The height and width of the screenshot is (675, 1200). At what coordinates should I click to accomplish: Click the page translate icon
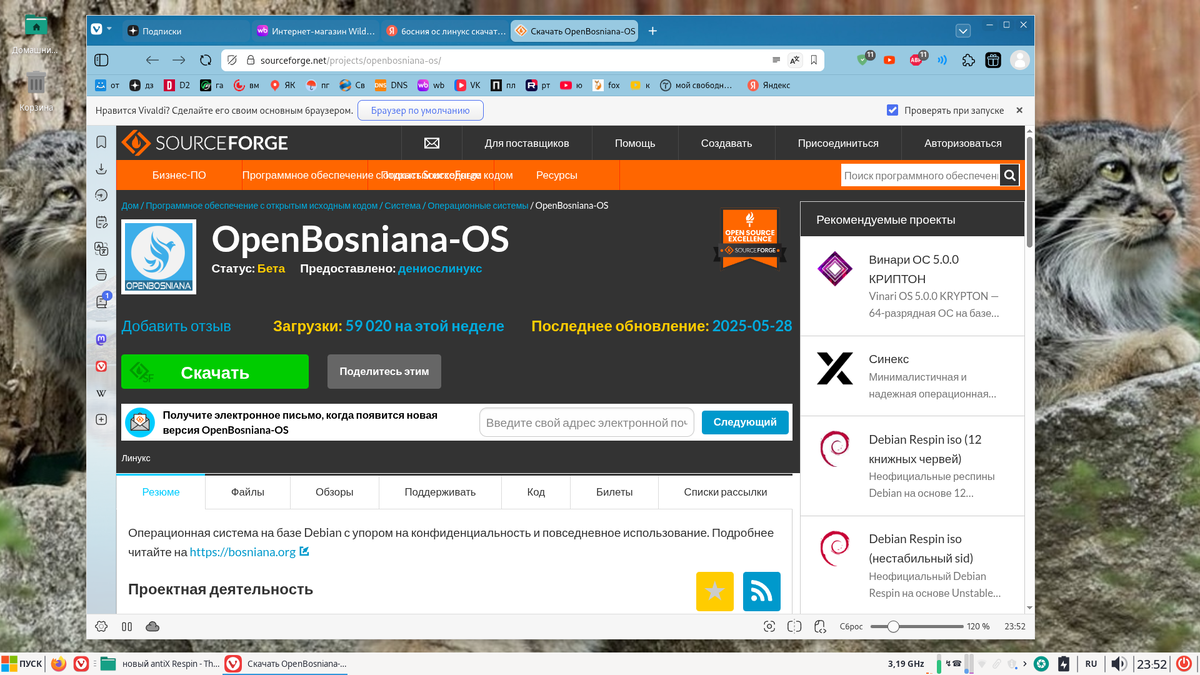tap(795, 60)
